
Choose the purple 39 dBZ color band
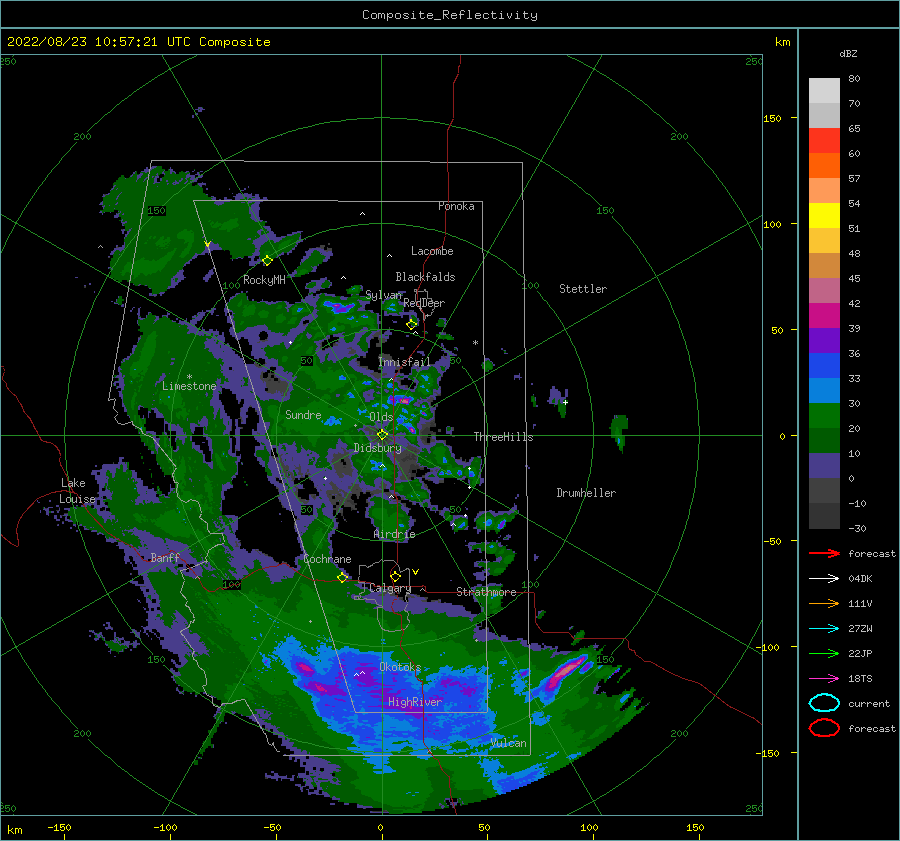824,340
